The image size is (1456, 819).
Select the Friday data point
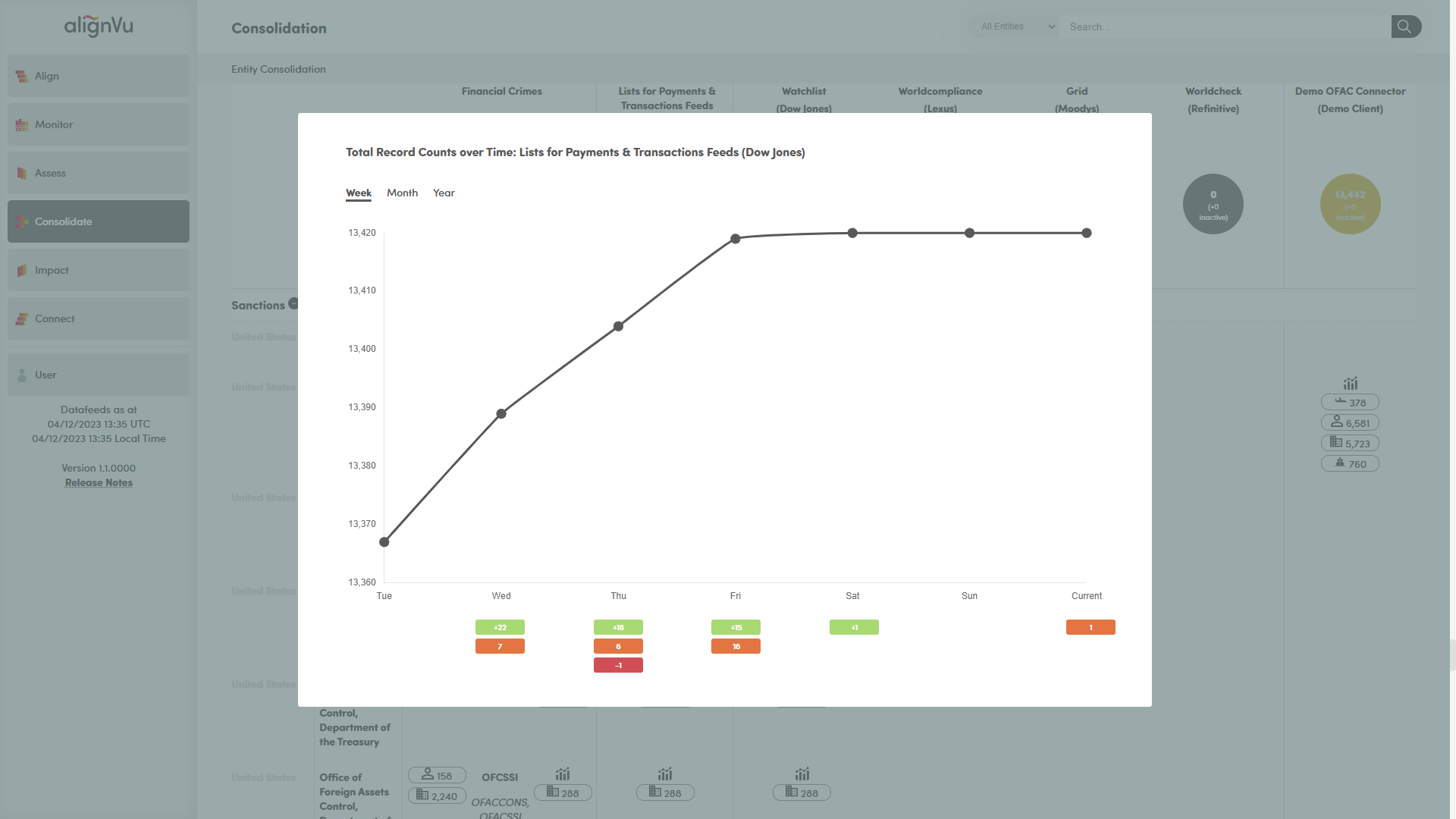[x=736, y=239]
